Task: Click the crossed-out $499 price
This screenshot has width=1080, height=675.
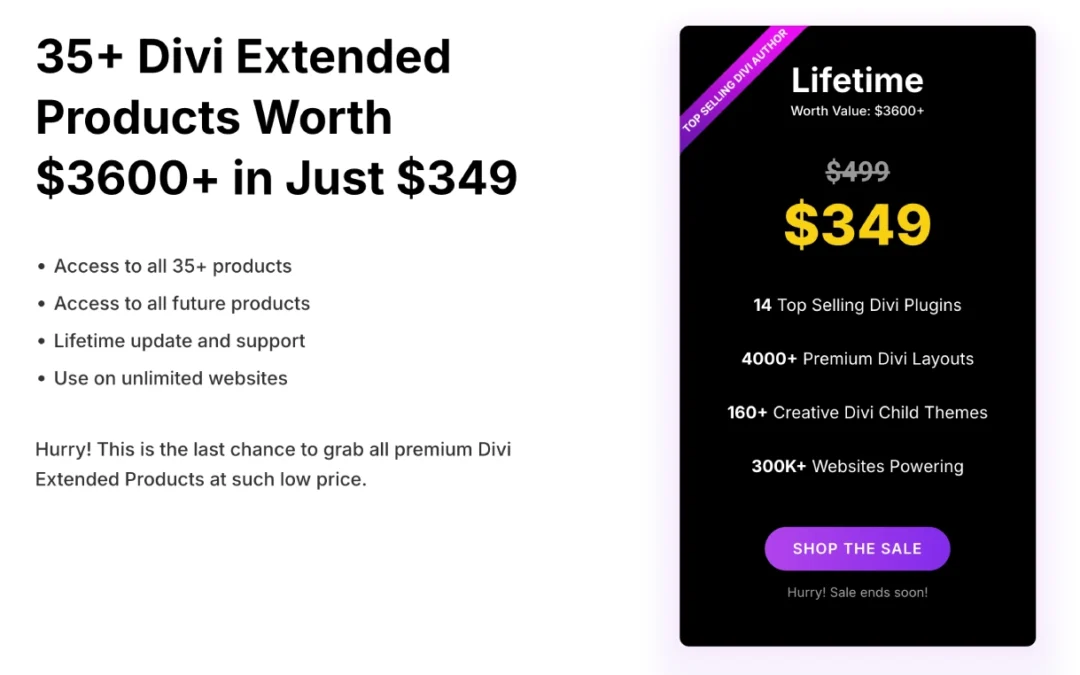Action: [x=857, y=172]
